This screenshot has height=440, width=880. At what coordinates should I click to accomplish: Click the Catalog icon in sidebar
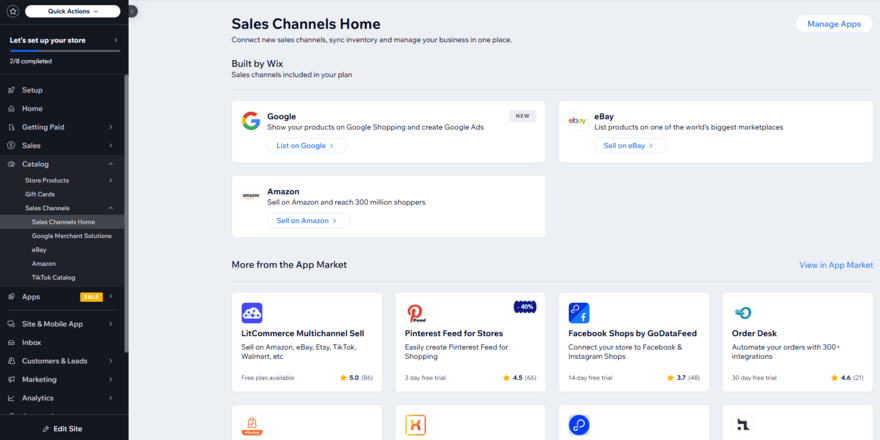point(12,164)
